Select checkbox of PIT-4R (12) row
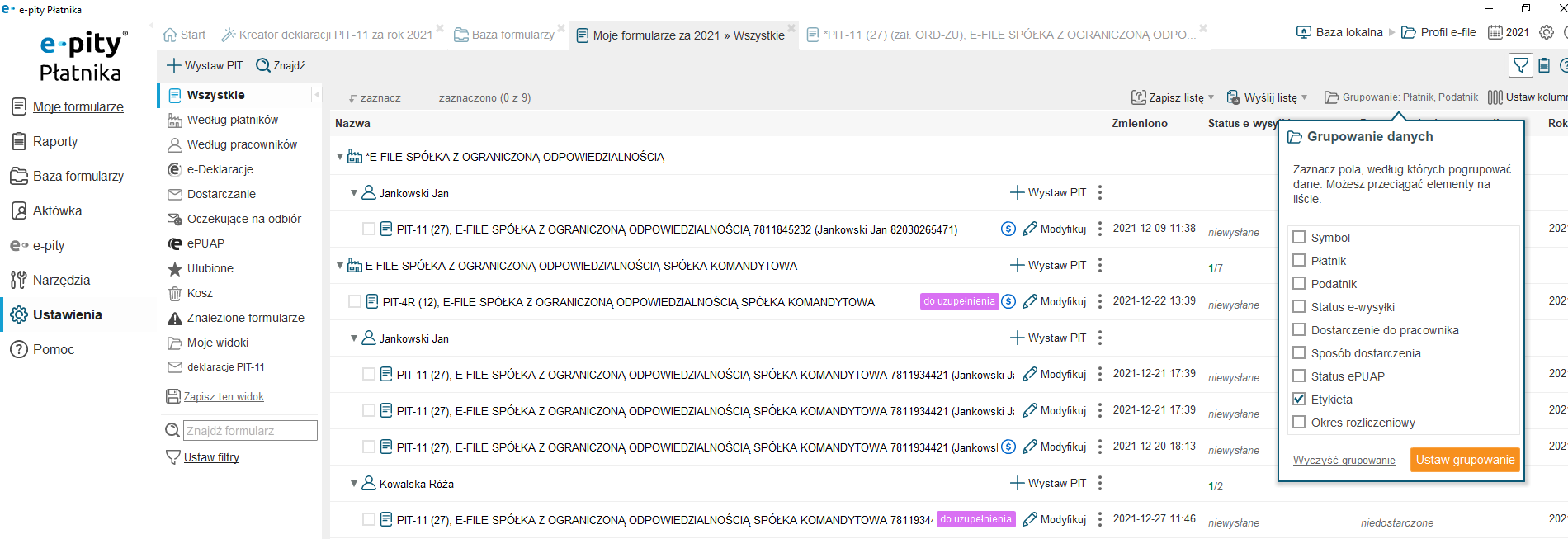The width and height of the screenshot is (1568, 539). coord(355,302)
